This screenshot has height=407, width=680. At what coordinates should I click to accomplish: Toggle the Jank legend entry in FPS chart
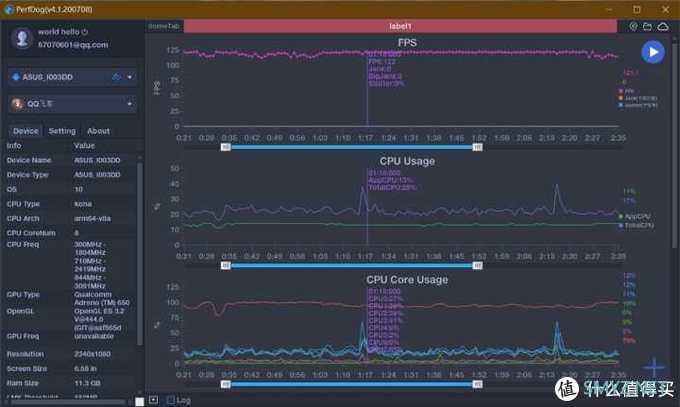(638, 98)
